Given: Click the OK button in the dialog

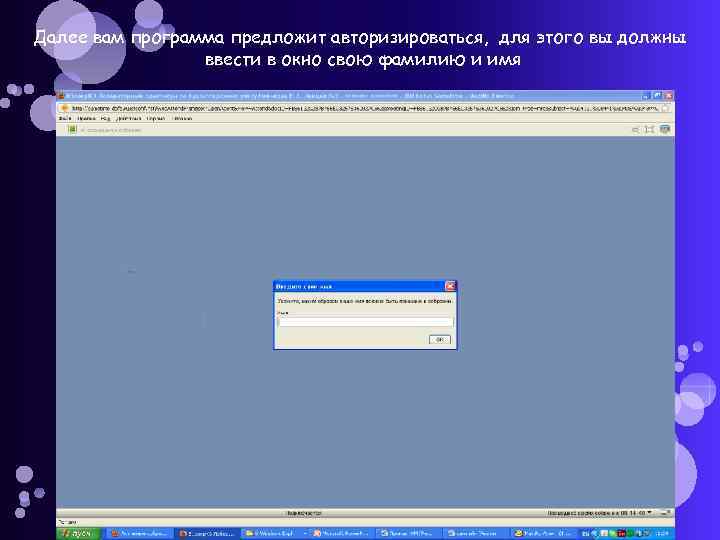Looking at the screenshot, I should tap(439, 339).
